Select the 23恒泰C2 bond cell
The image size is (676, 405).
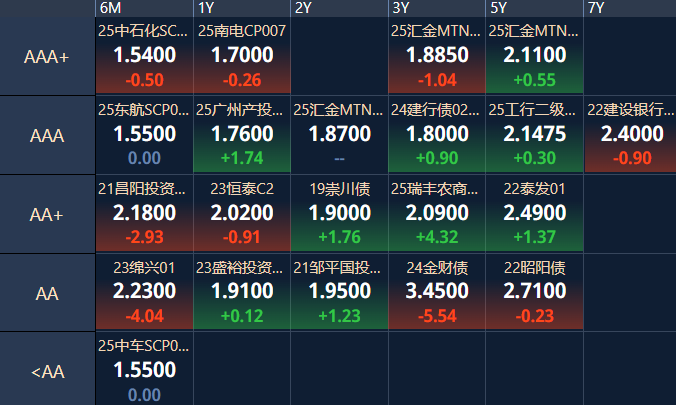click(x=242, y=213)
